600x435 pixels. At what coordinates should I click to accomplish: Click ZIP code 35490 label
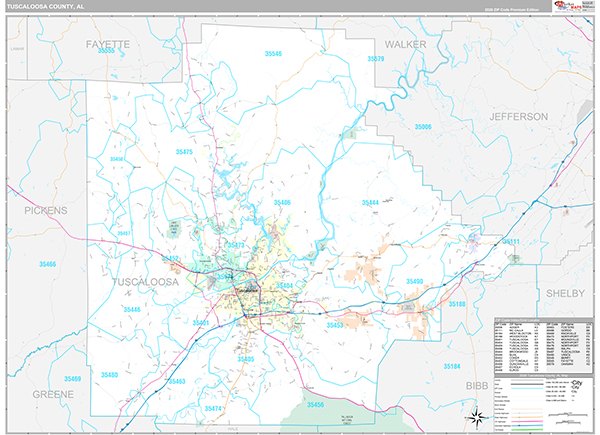(414, 282)
